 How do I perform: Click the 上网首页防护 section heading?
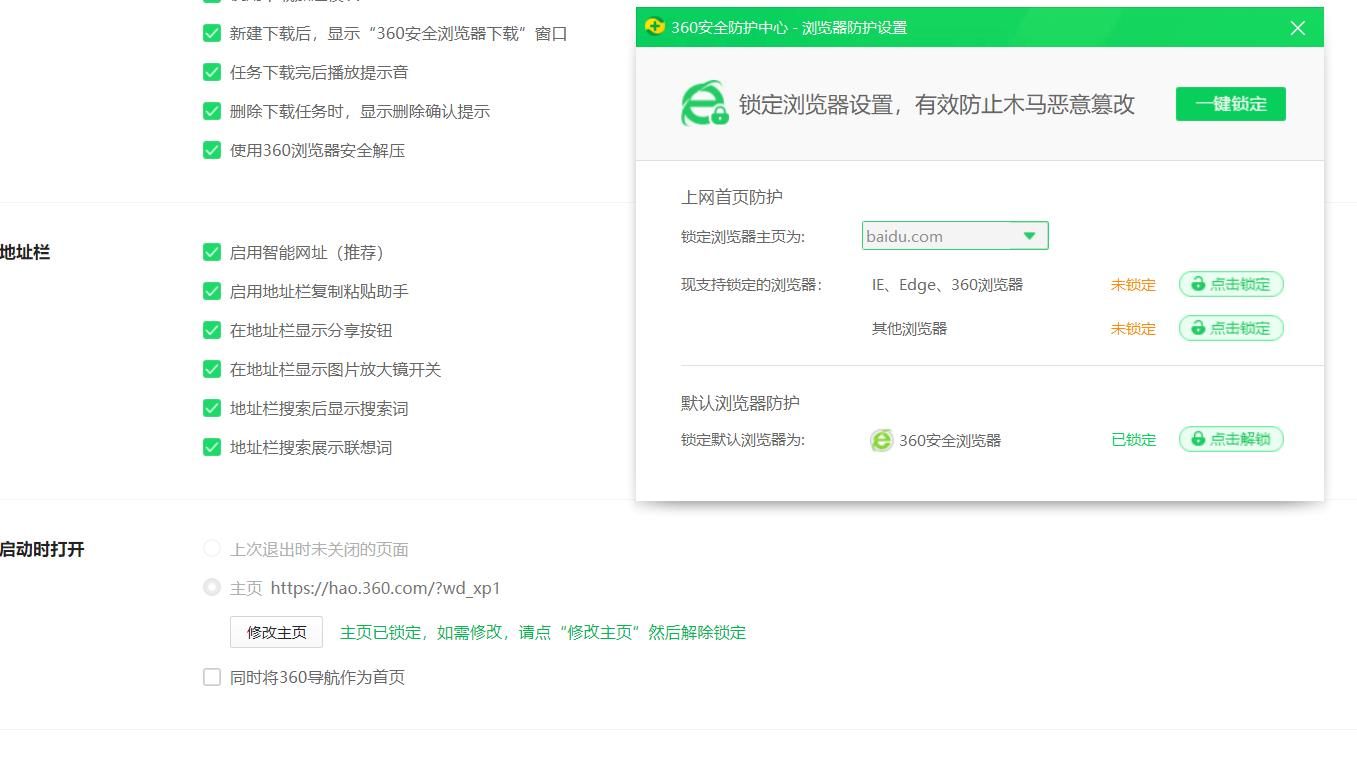point(732,197)
